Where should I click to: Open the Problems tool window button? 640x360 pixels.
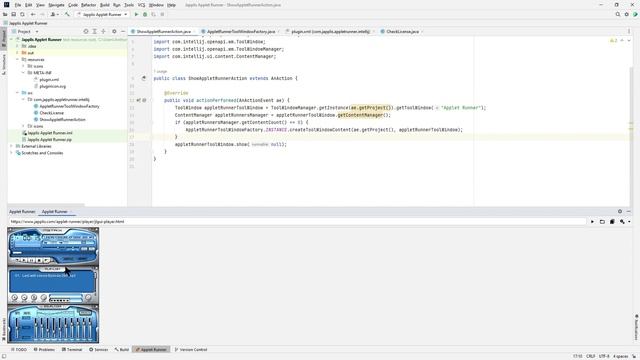click(x=44, y=350)
